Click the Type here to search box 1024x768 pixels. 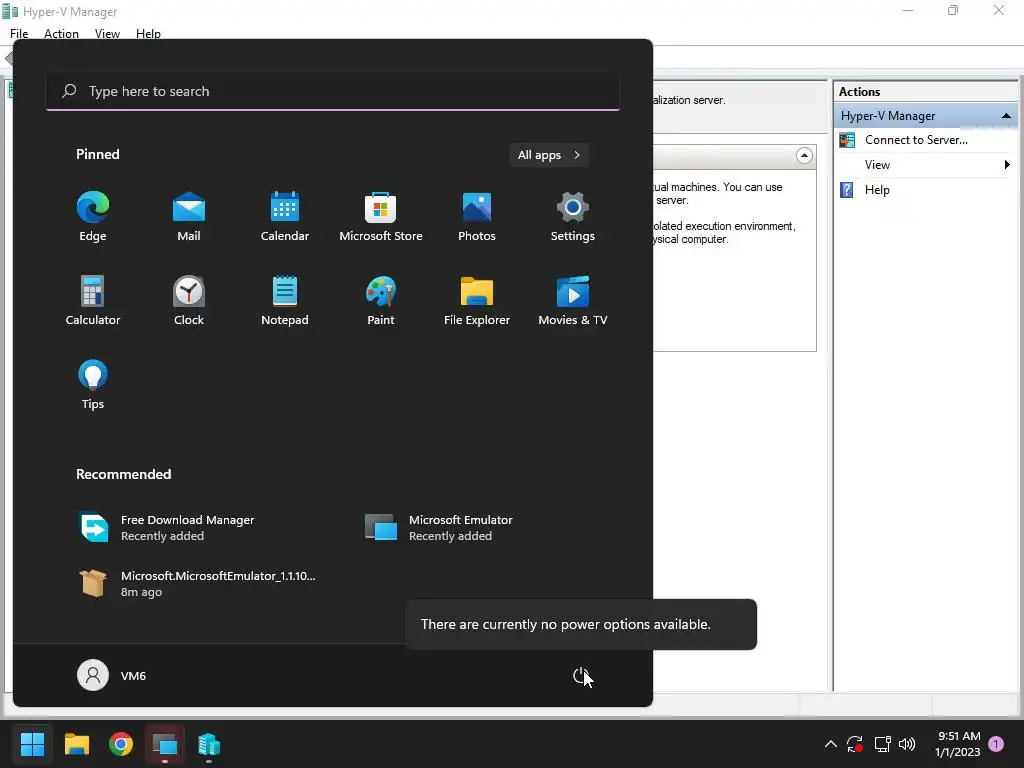point(333,91)
